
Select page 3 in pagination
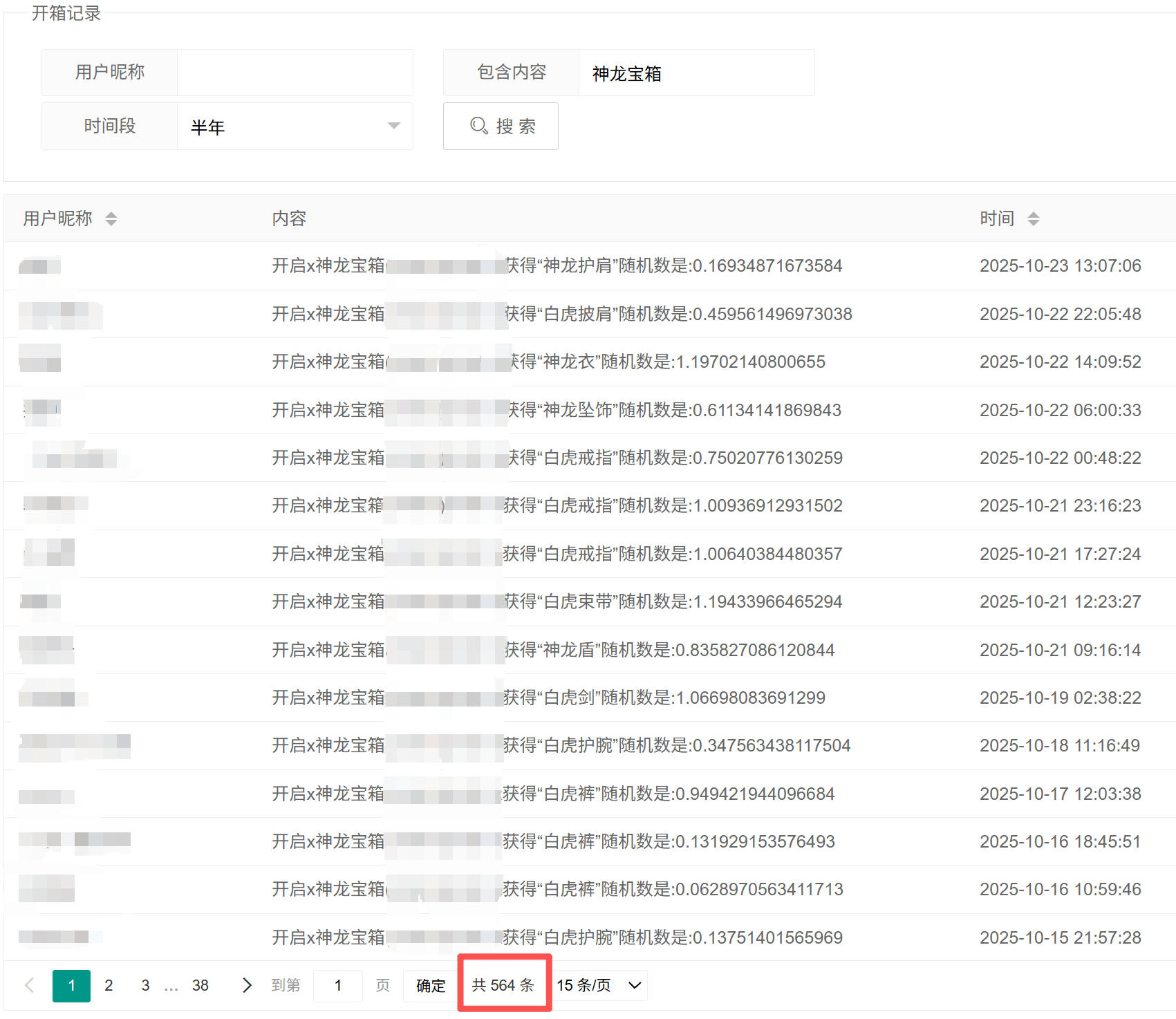145,985
